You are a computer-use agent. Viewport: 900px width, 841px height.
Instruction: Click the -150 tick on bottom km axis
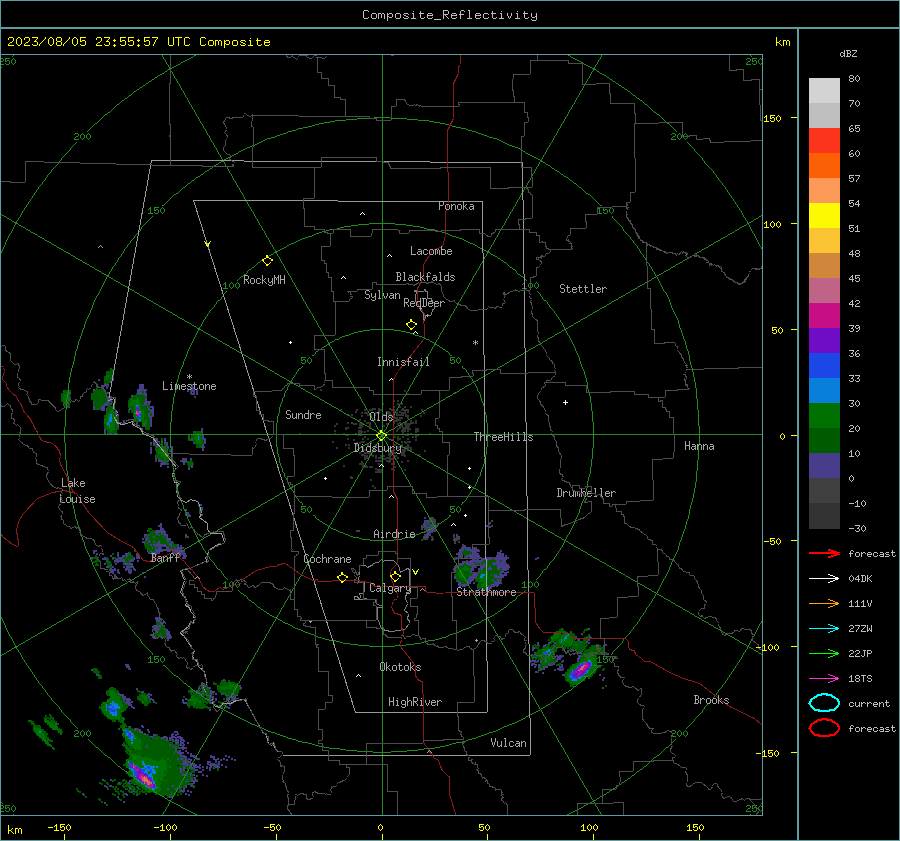coord(59,827)
